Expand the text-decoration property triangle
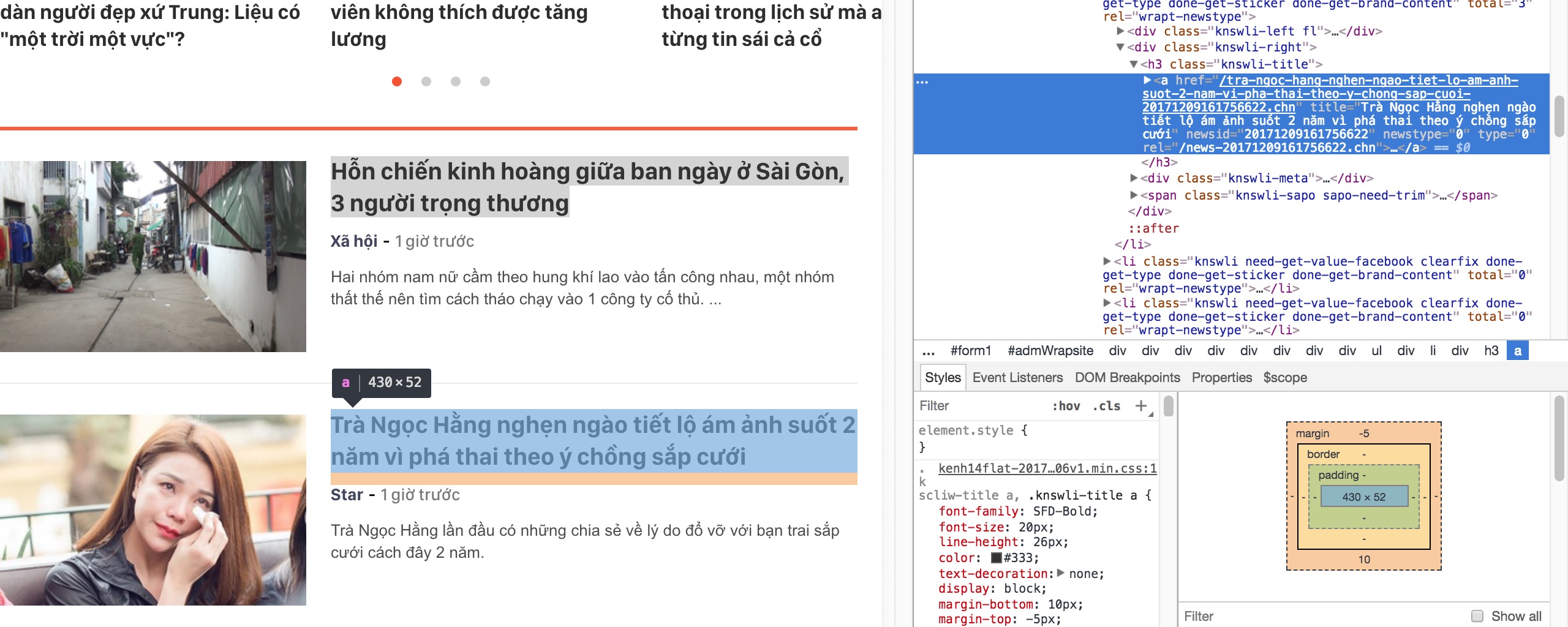The width and height of the screenshot is (1568, 627). point(1061,573)
